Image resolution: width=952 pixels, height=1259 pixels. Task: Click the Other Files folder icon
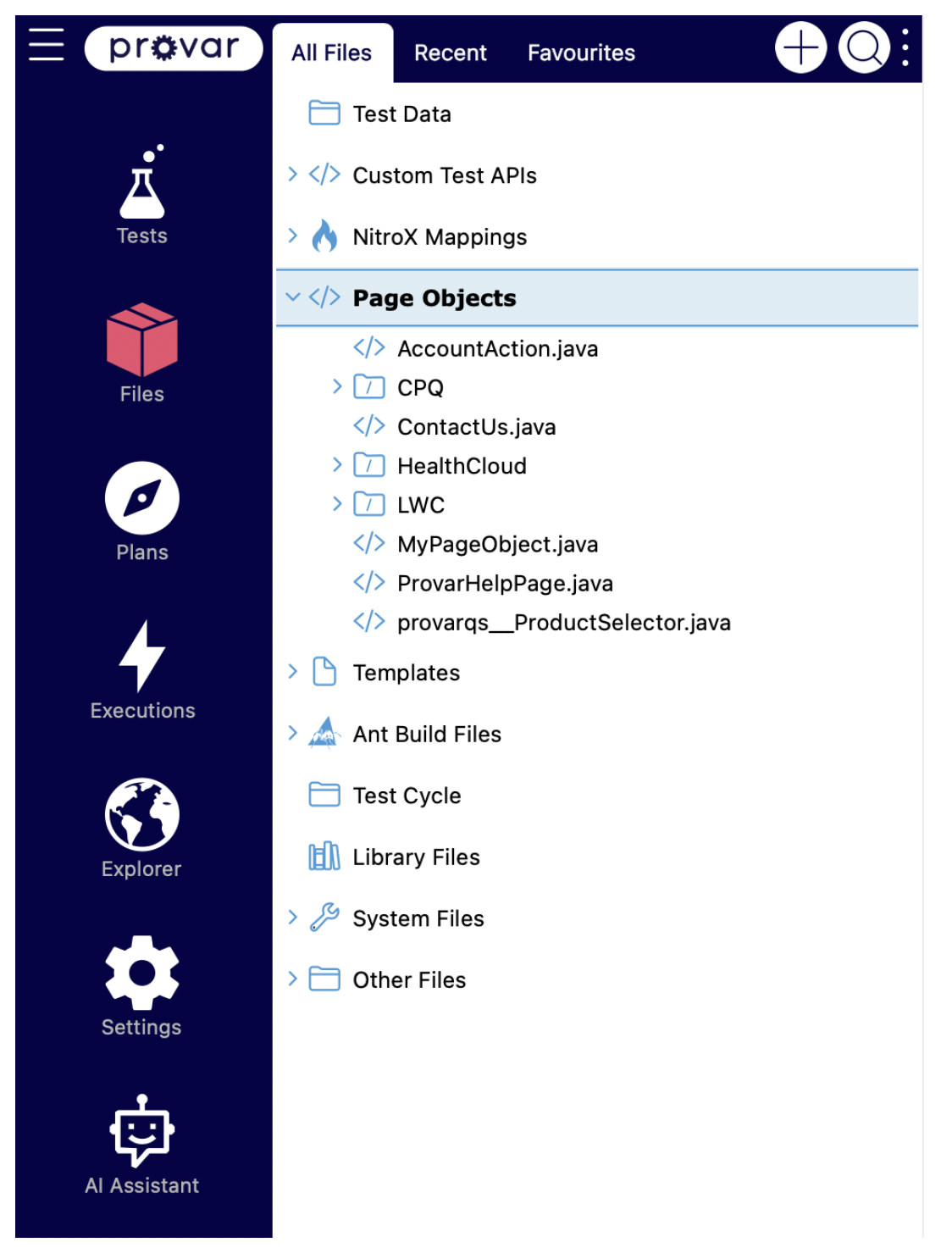click(324, 979)
